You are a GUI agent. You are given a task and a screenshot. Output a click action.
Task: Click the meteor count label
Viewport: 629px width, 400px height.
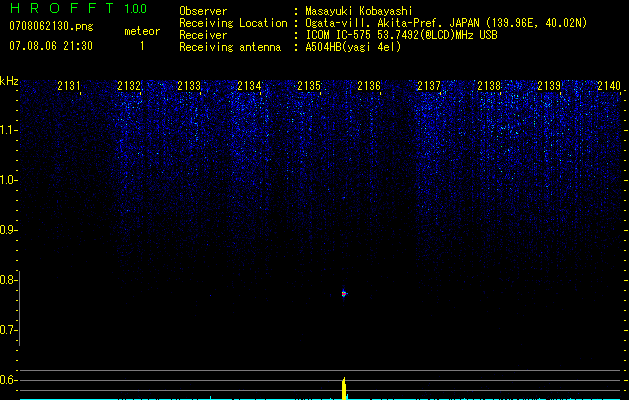tap(142, 31)
